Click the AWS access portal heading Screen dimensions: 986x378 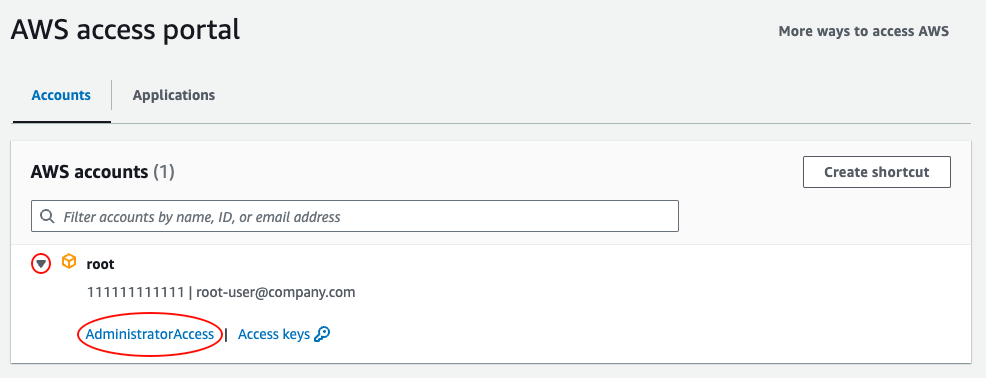(125, 30)
